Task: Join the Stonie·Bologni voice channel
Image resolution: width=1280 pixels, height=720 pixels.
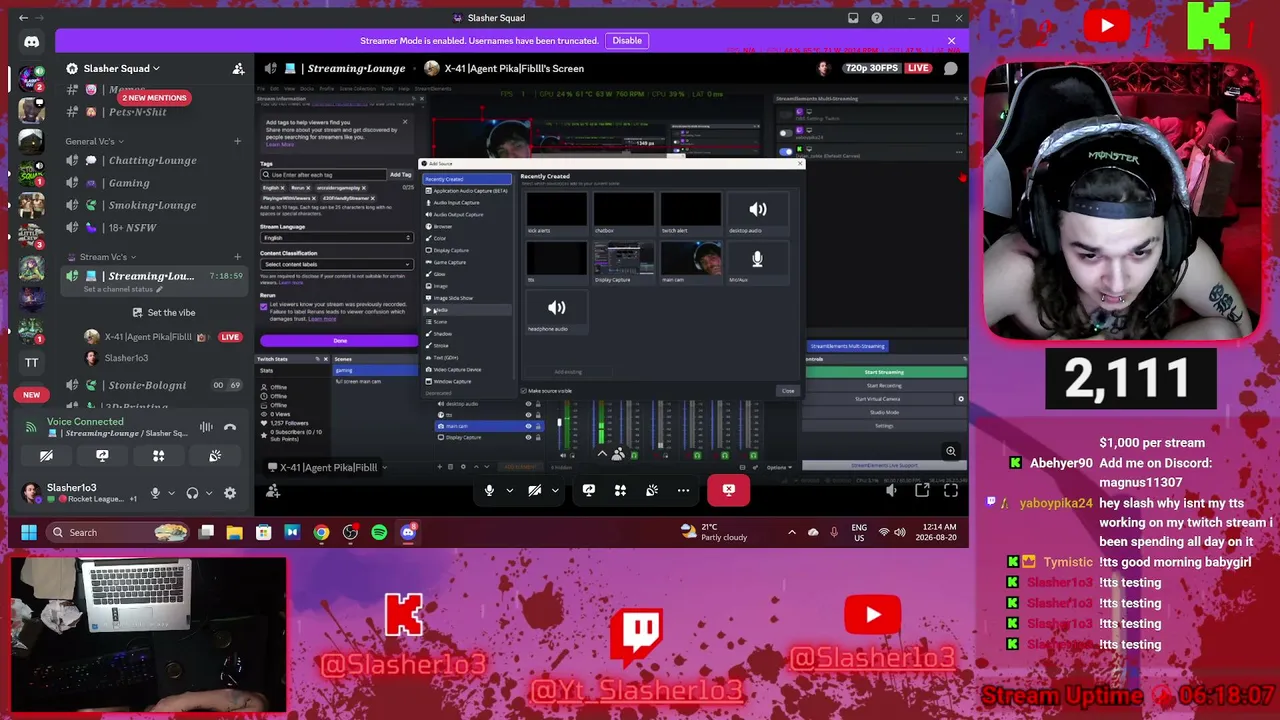Action: 152,385
